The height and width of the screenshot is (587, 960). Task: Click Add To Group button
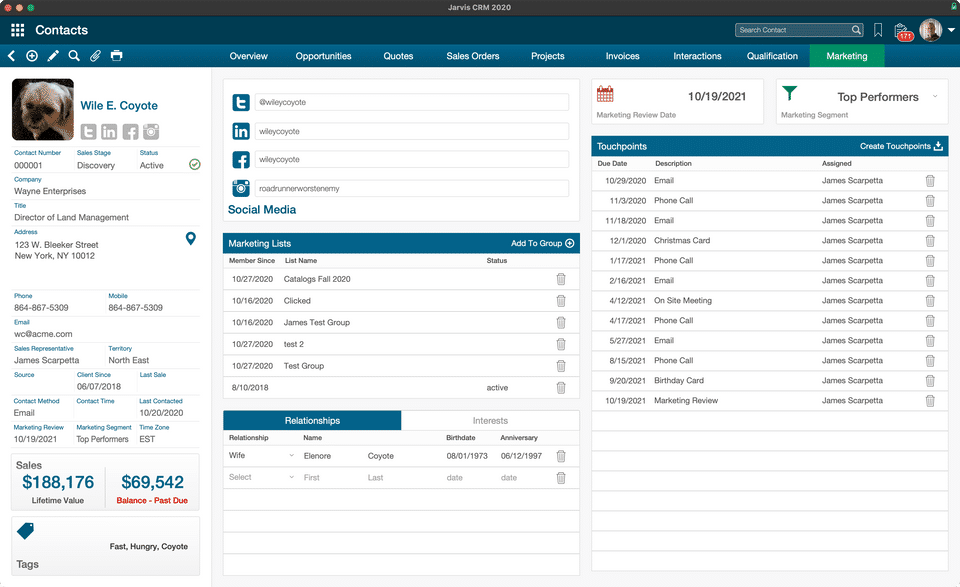542,243
